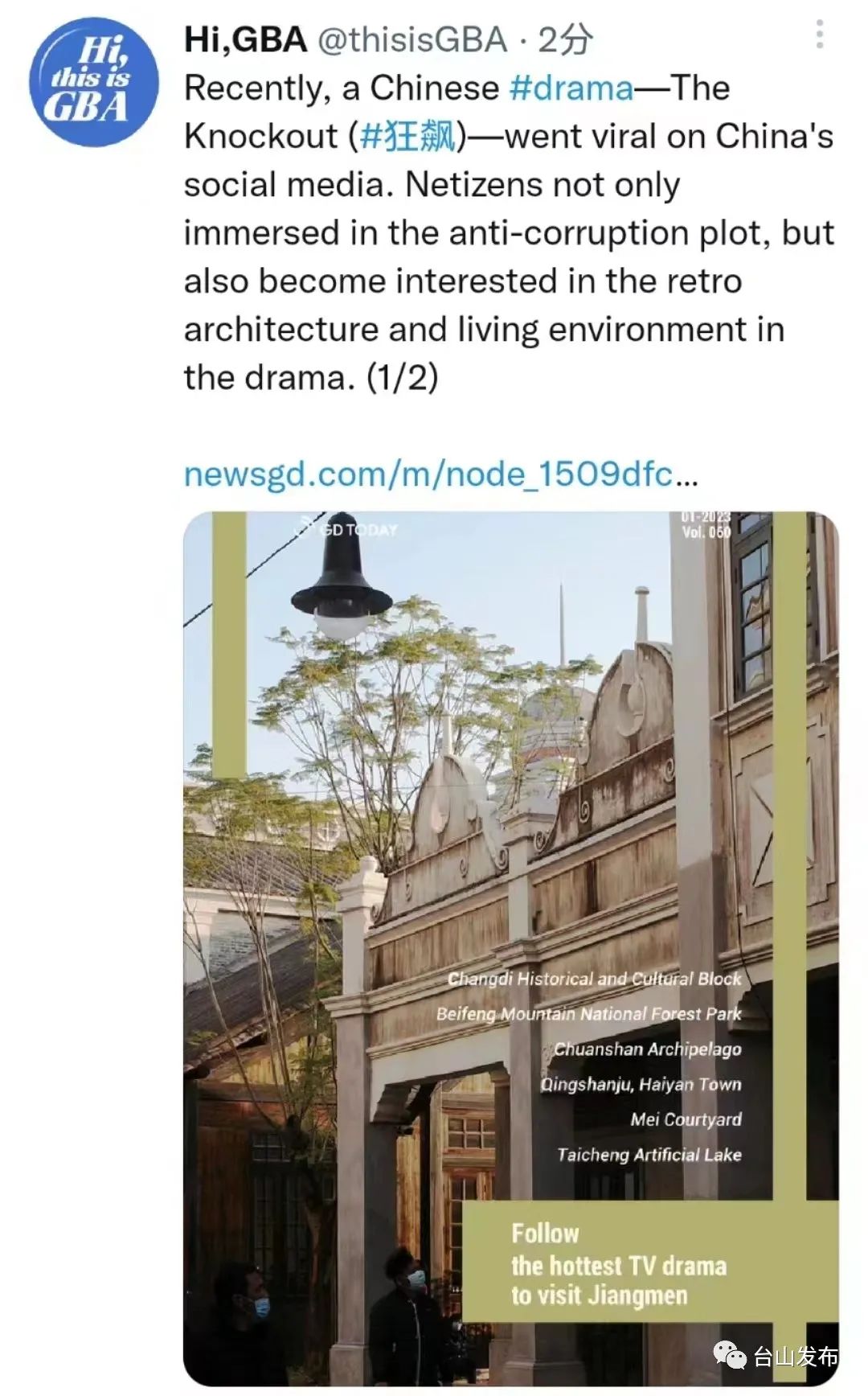Select Mei Courtyard listing
Image resolution: width=868 pixels, height=1396 pixels.
pyautogui.click(x=686, y=1119)
